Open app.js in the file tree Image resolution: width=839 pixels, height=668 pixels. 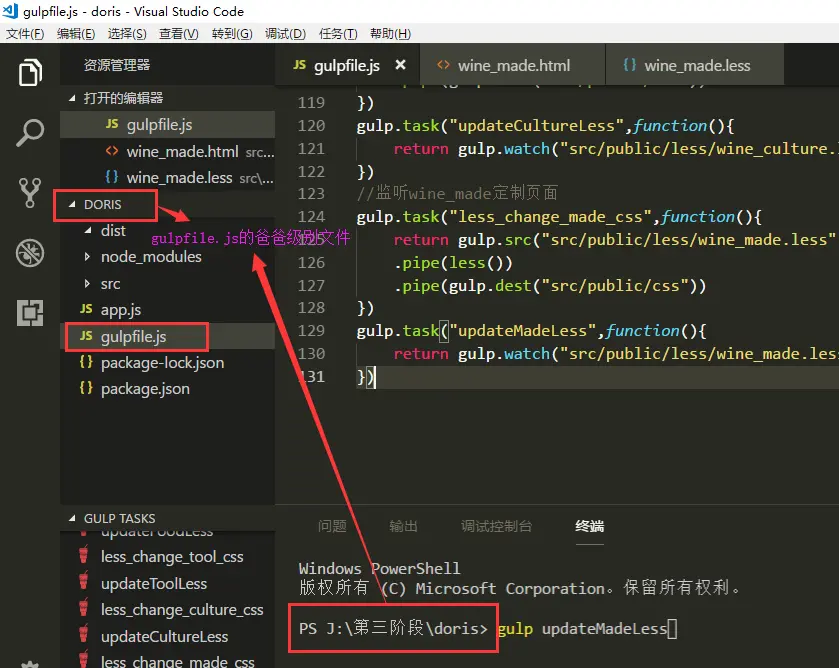167,309
